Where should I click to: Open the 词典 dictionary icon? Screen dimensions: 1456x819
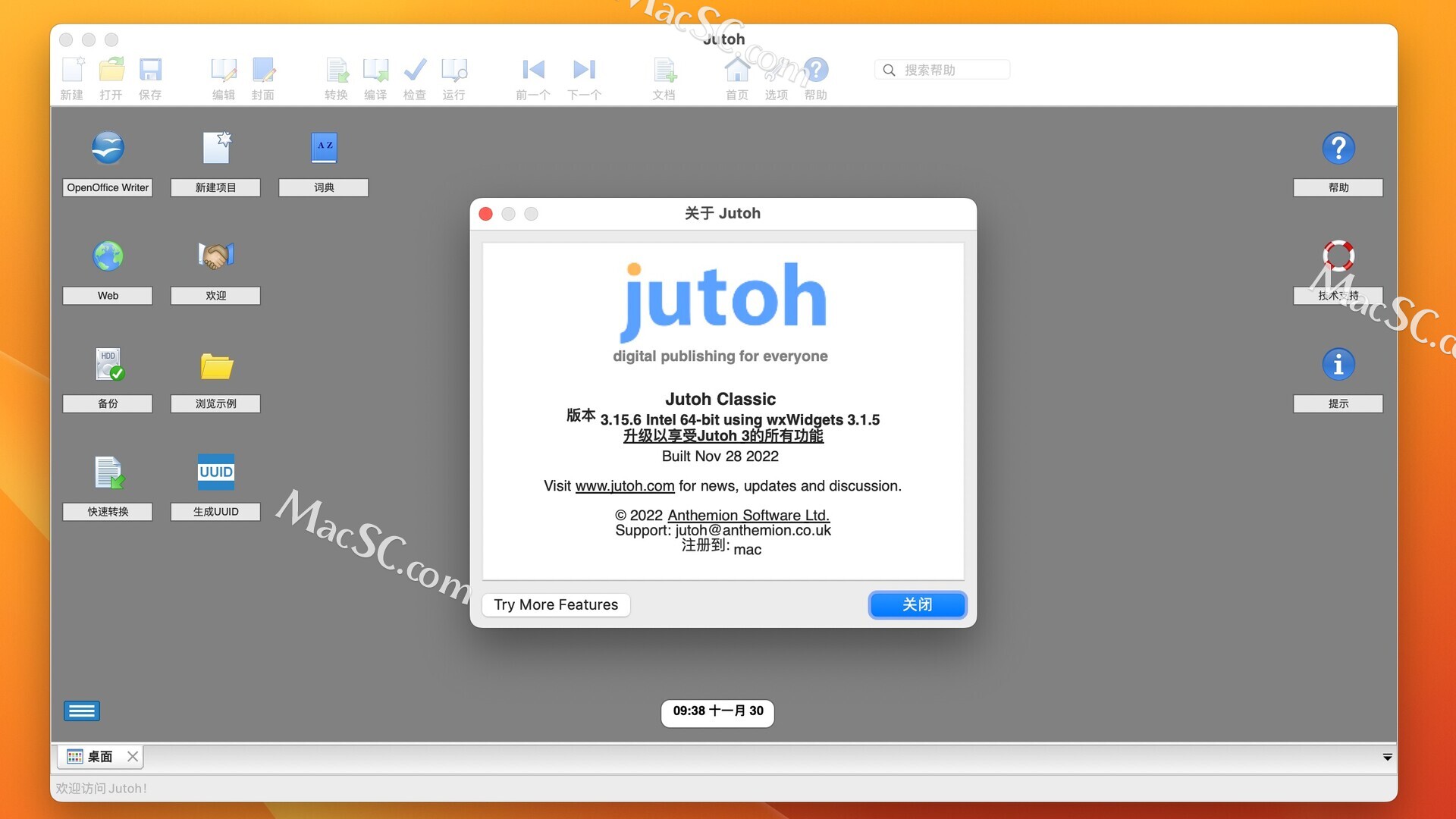(x=324, y=147)
